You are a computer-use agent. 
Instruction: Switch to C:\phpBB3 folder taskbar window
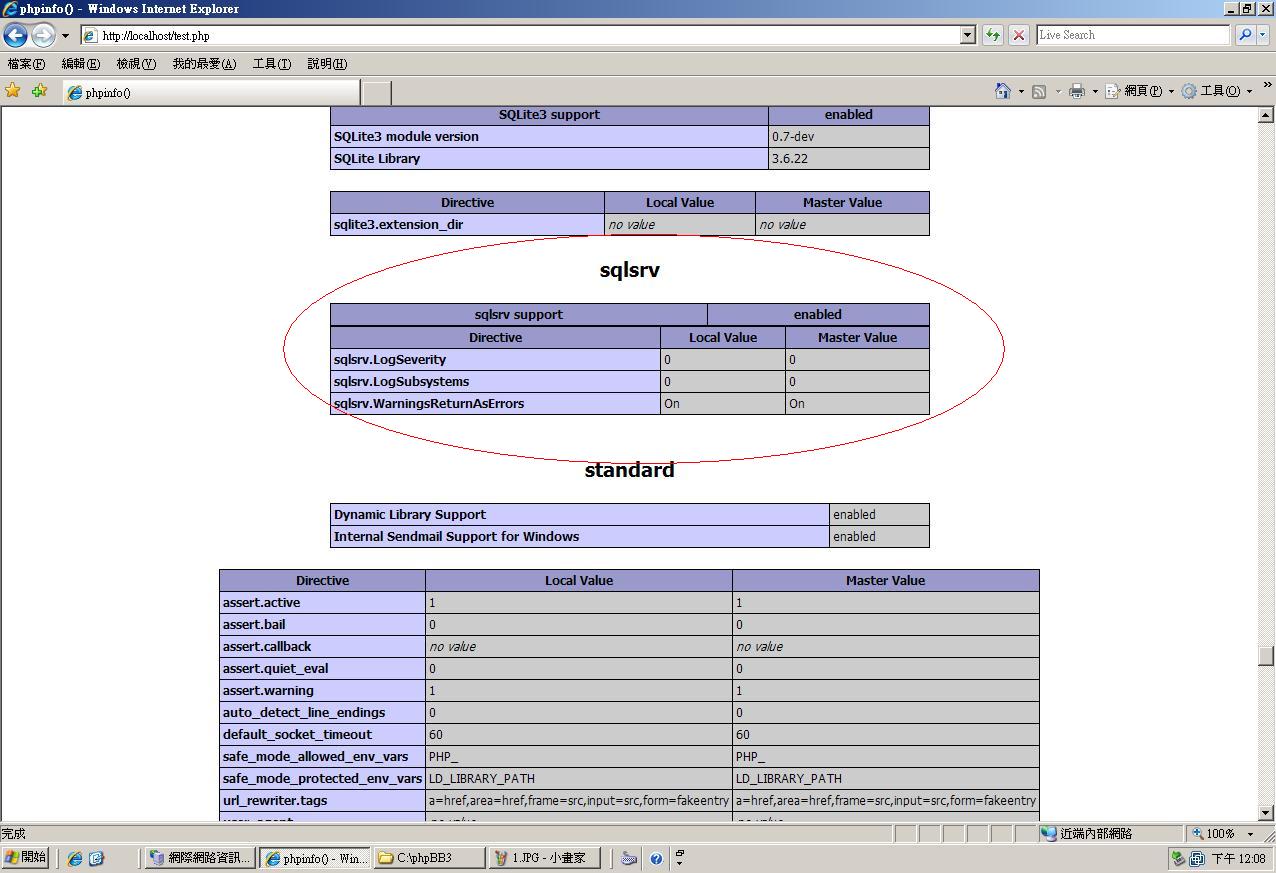429,858
